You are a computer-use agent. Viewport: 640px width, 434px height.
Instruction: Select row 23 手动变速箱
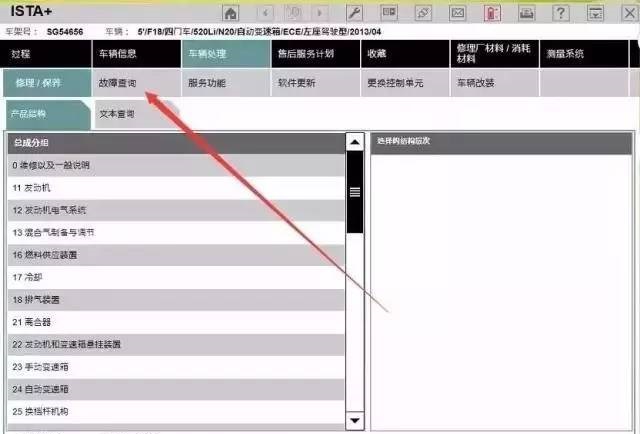(176, 367)
